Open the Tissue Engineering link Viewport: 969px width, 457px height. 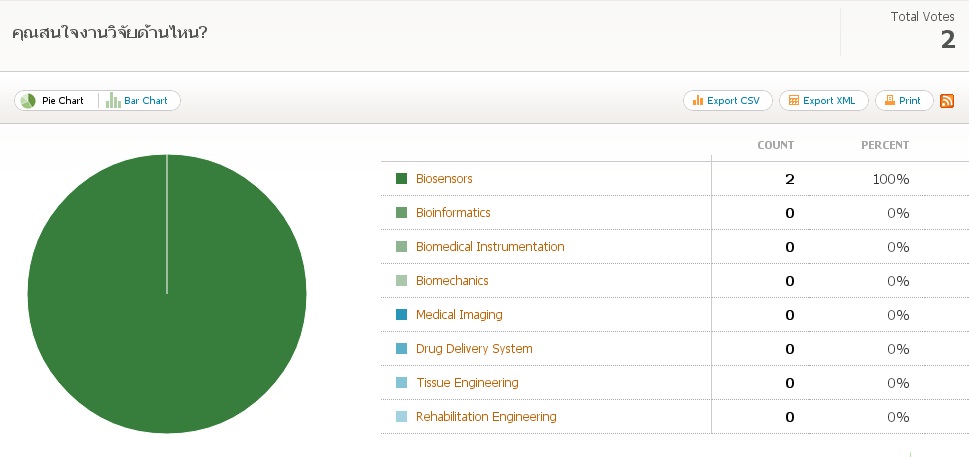coord(467,383)
